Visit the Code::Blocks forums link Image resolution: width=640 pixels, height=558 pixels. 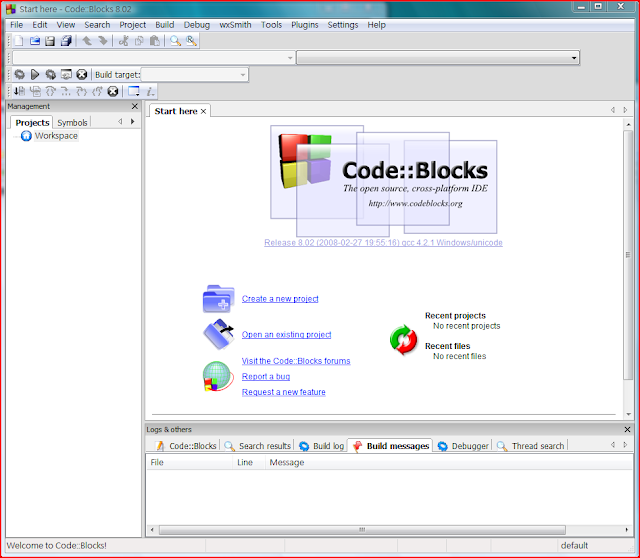point(296,361)
